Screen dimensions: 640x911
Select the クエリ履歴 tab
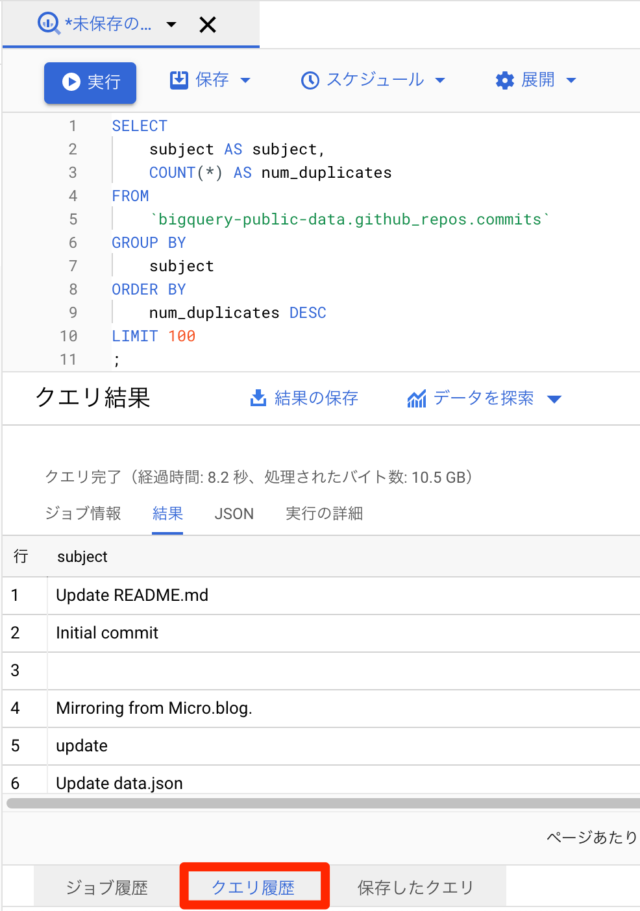(253, 887)
